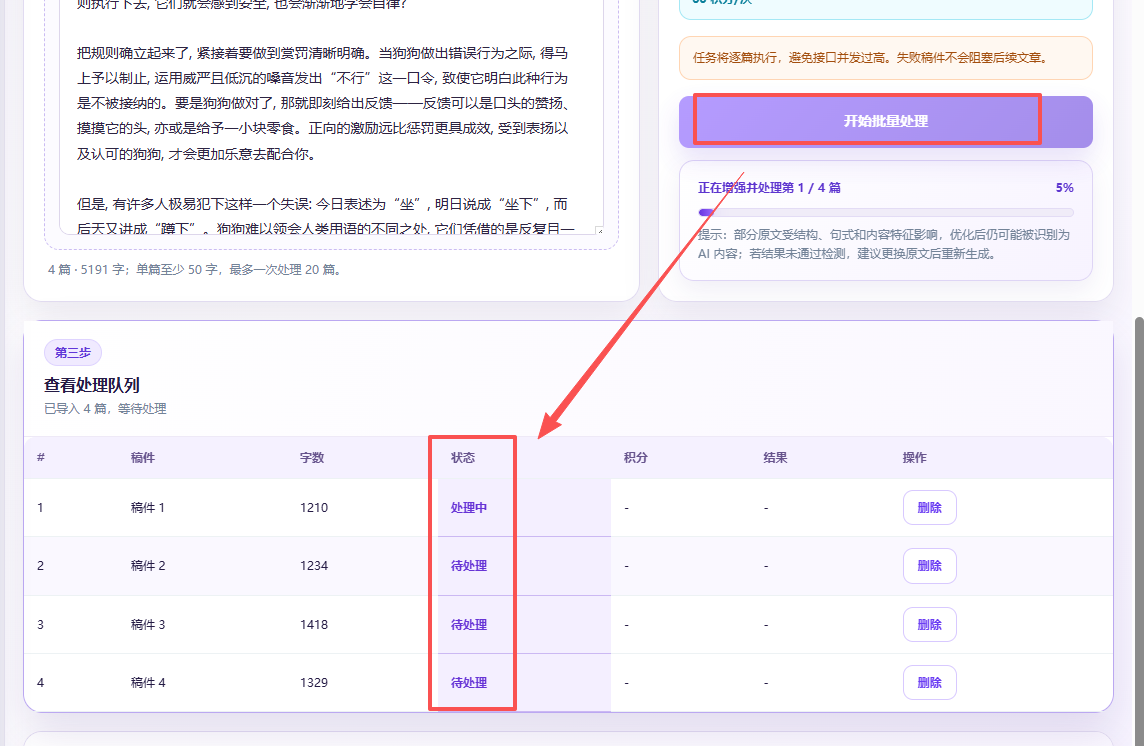1144x746 pixels.
Task: Click the 积分 column header
Action: (x=635, y=458)
